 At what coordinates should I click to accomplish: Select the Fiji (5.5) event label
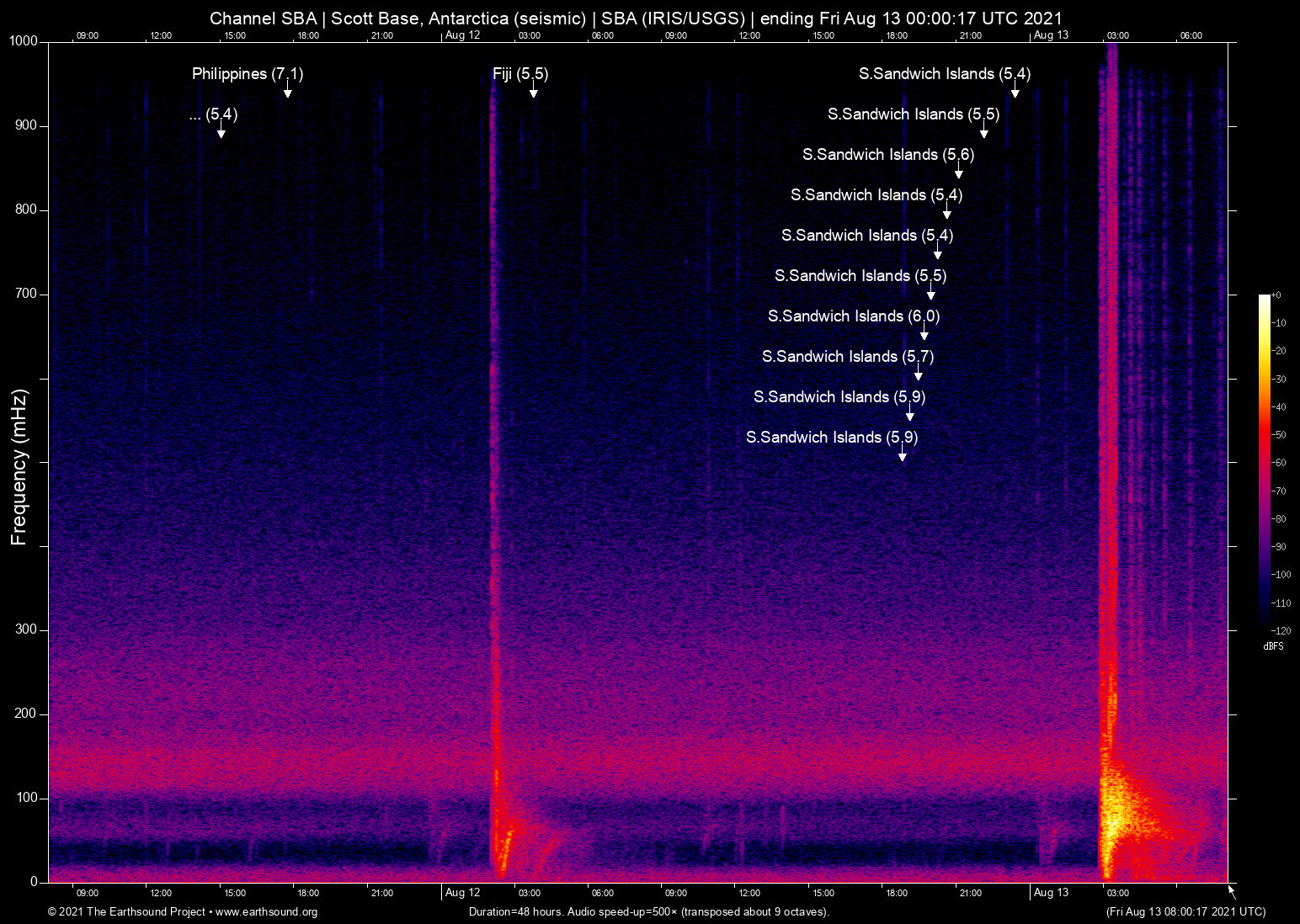(x=519, y=74)
